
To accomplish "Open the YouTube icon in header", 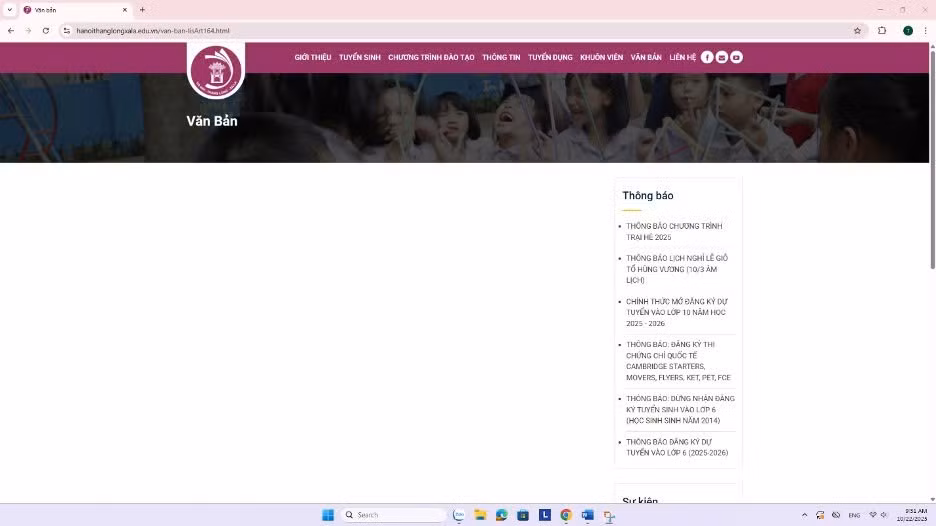I will pyautogui.click(x=736, y=57).
